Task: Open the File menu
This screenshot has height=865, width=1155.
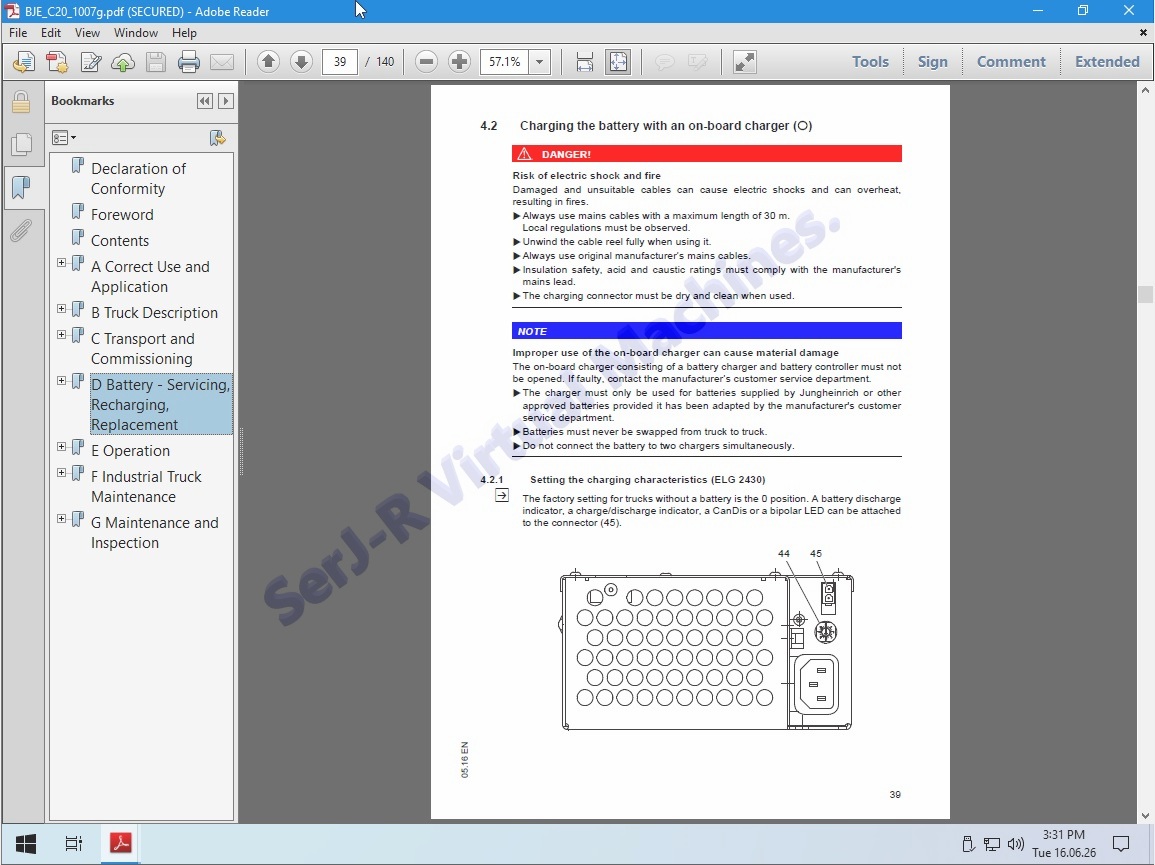Action: point(18,32)
